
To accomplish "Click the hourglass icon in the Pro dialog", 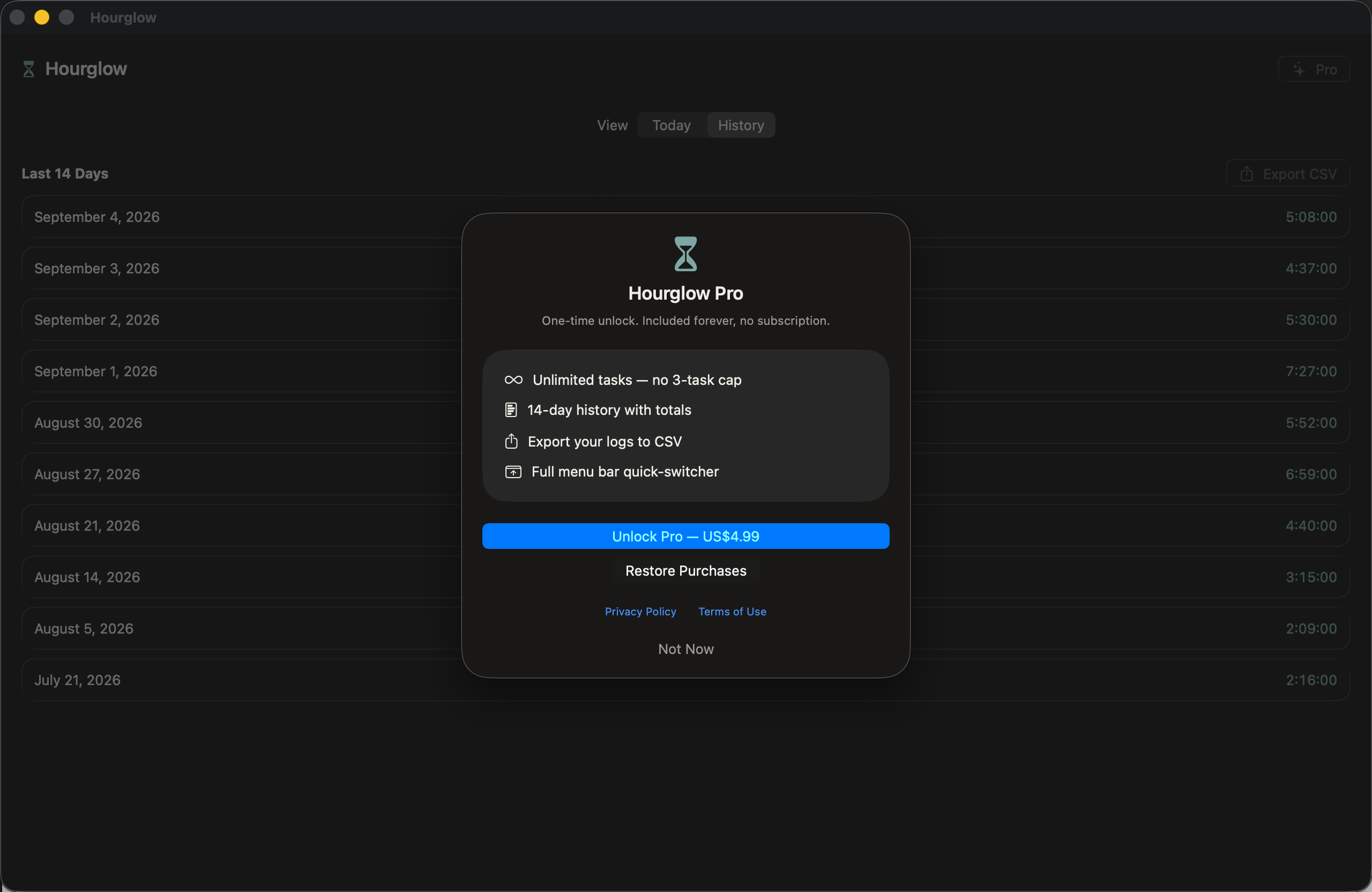I will coord(685,254).
